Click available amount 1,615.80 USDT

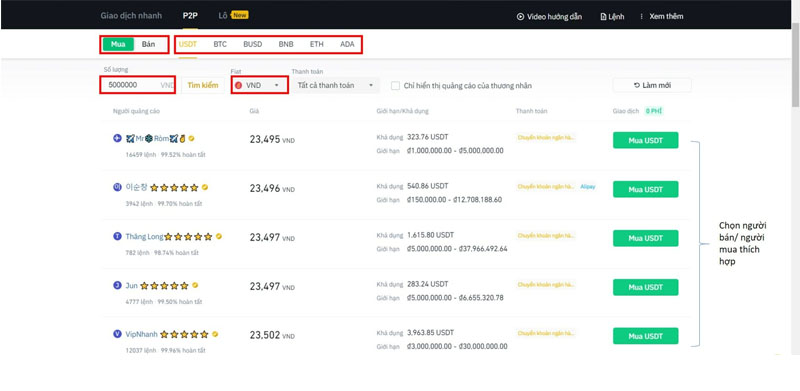click(x=431, y=235)
